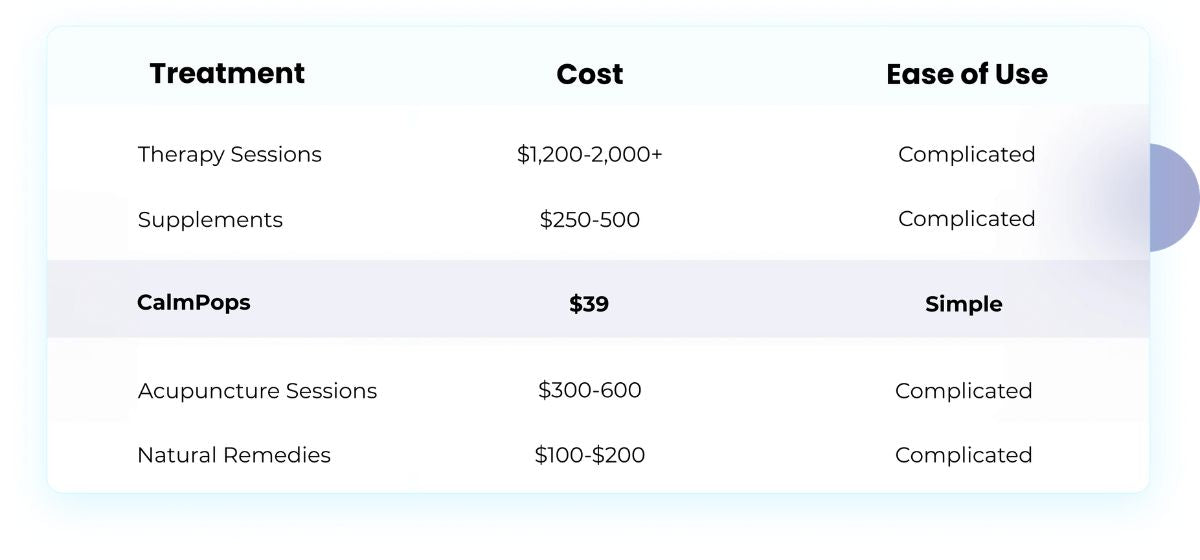Select the Therapy Sessions row label
Image resolution: width=1200 pixels, height=560 pixels.
click(230, 155)
